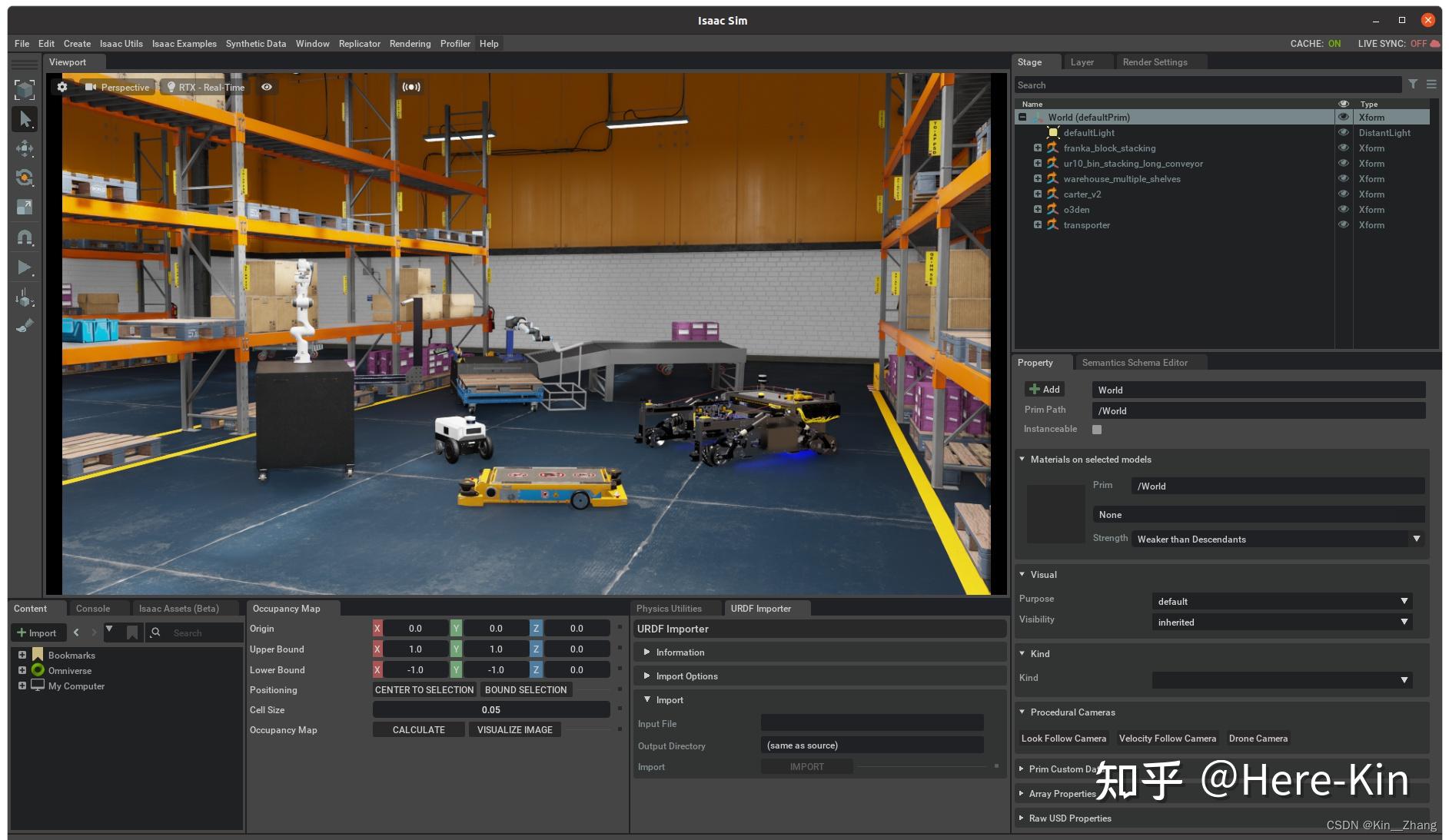Open the Visibility dropdown

[1282, 622]
